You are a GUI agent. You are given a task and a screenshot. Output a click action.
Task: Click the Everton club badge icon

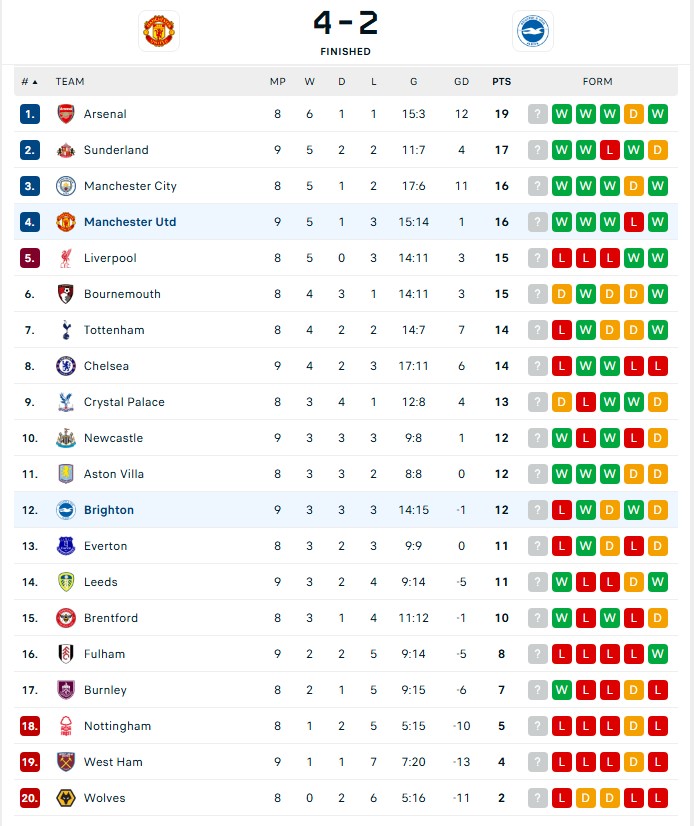66,546
